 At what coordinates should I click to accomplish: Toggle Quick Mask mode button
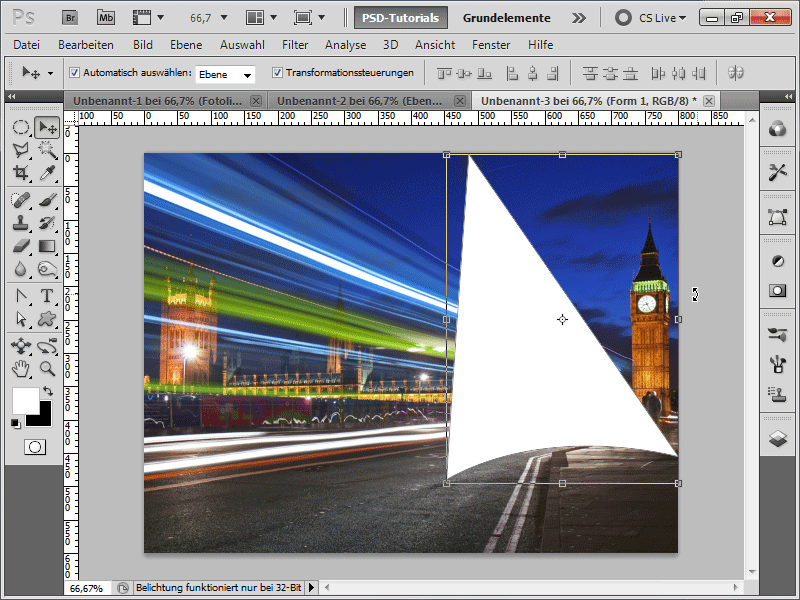coord(35,447)
